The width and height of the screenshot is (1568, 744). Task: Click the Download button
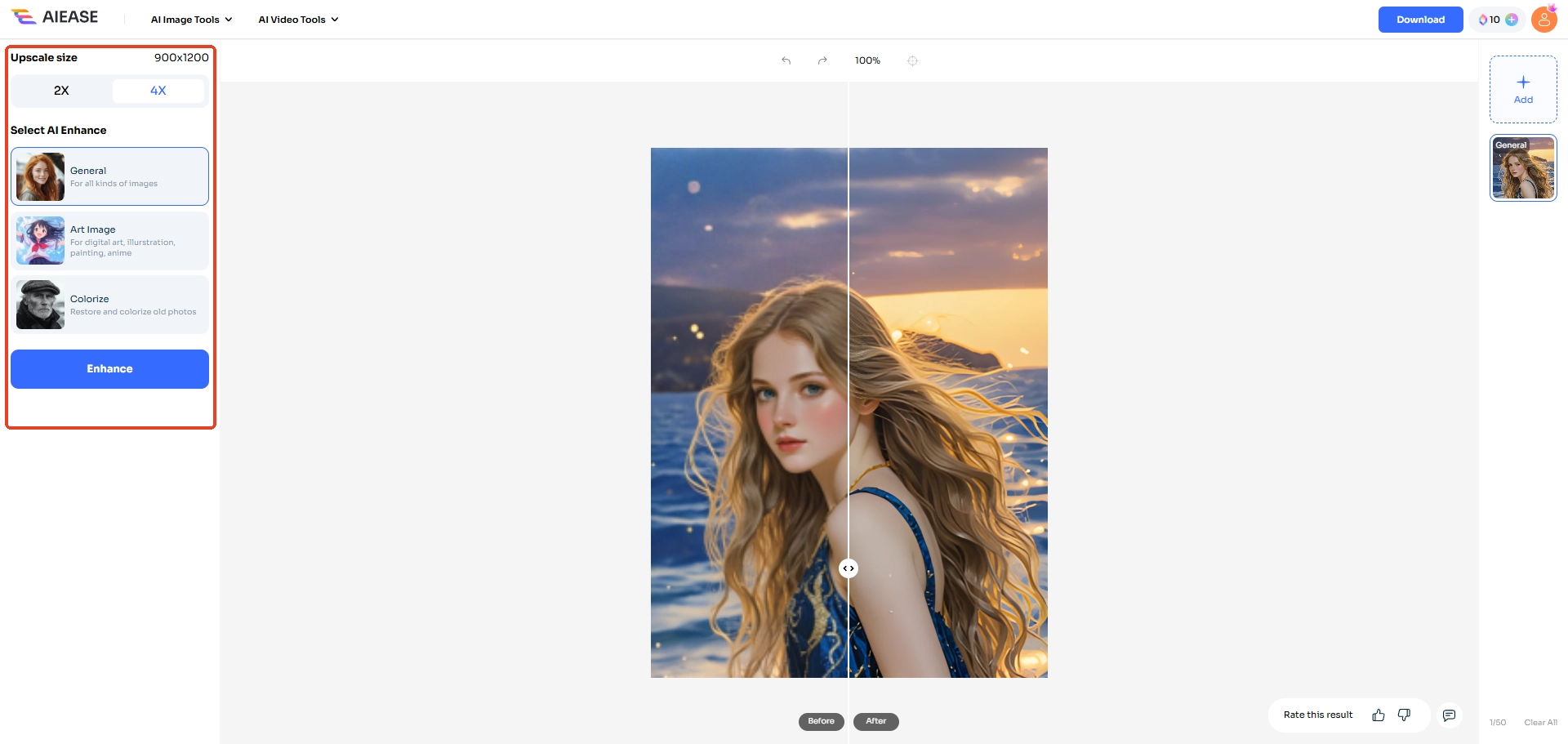pos(1420,20)
